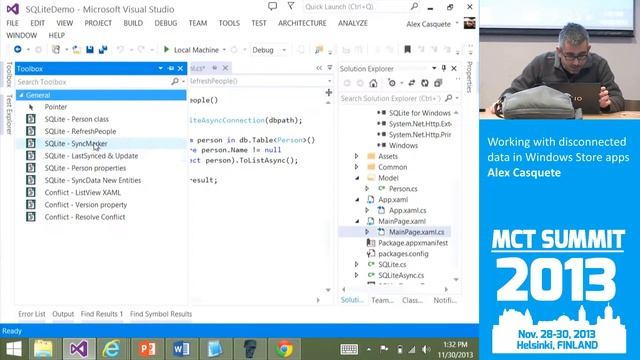
Task: Click the Open File toolbar icon
Action: tap(76, 49)
